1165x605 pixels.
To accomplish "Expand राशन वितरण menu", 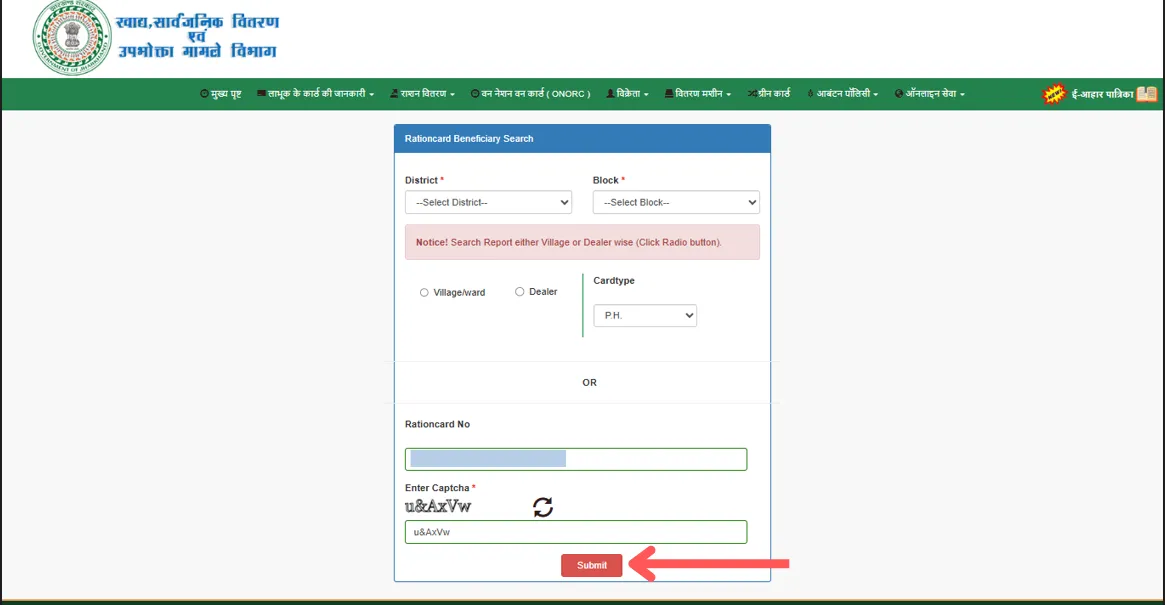I will 423,94.
